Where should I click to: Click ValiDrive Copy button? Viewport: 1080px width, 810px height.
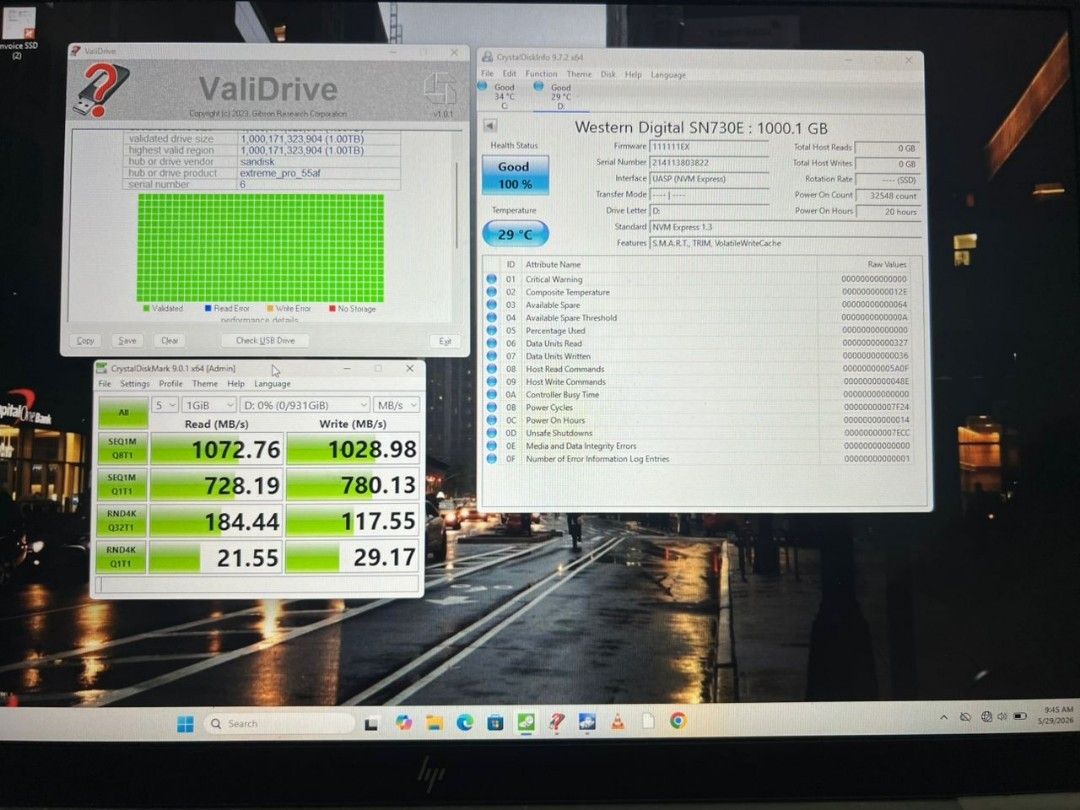point(85,340)
